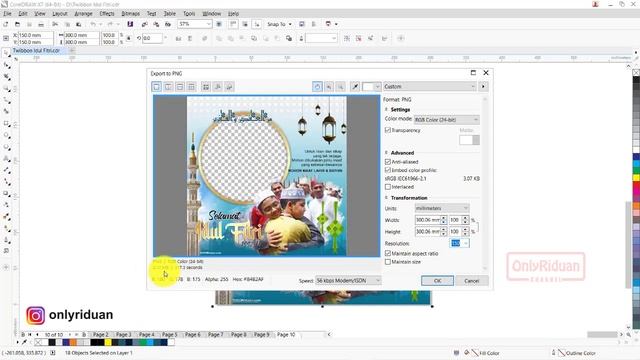Screen dimensions: 640x360
Task: Select the Rectangle tool in toolbox
Action: click(x=7, y=123)
